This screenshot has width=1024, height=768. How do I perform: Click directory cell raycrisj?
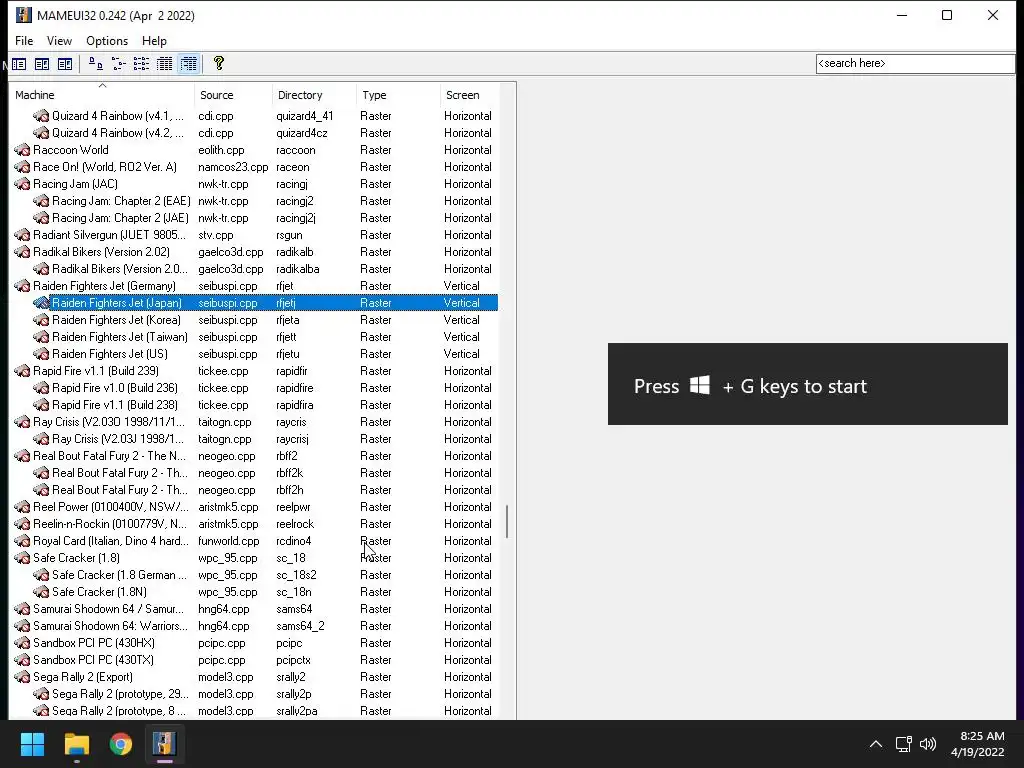[292, 439]
